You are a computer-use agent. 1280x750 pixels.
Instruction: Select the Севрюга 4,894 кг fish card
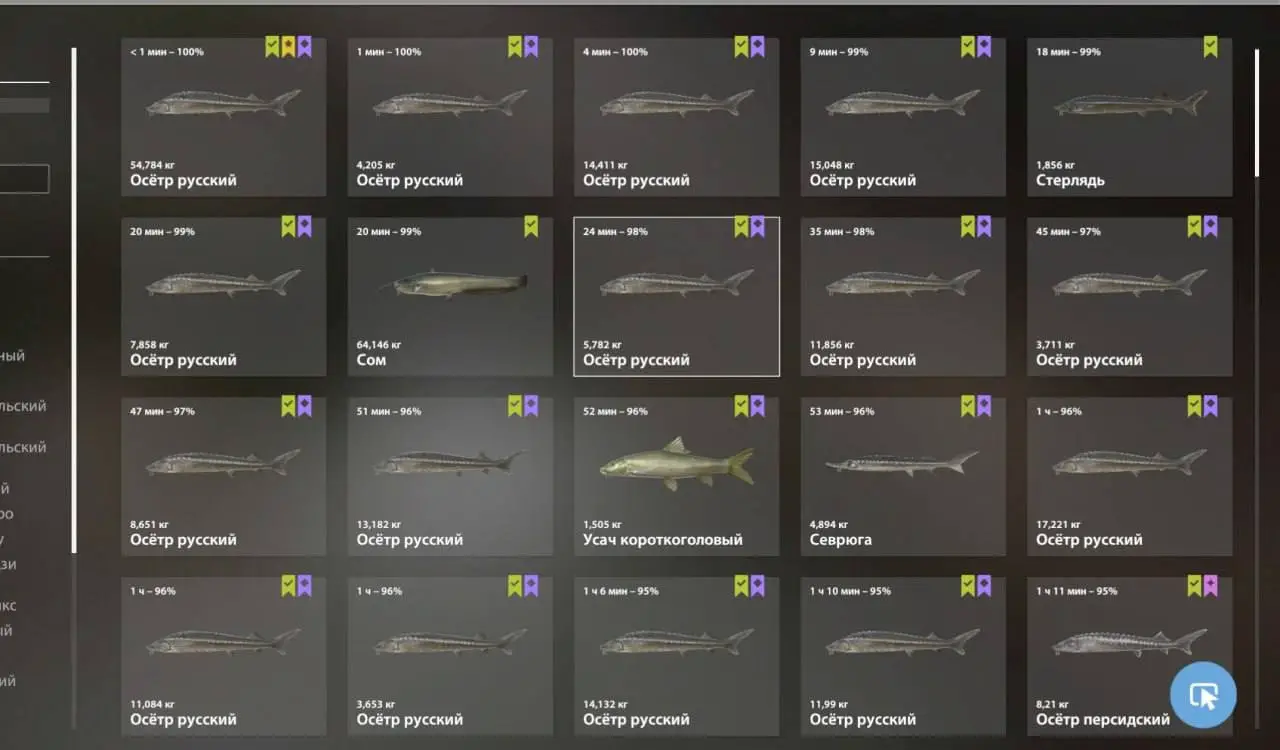(x=903, y=476)
